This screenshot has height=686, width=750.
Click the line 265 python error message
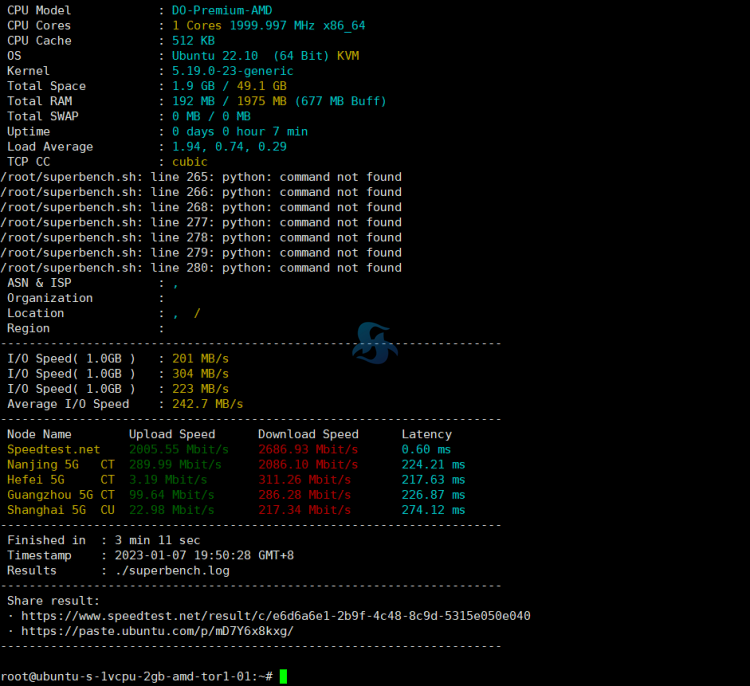[x=201, y=177]
